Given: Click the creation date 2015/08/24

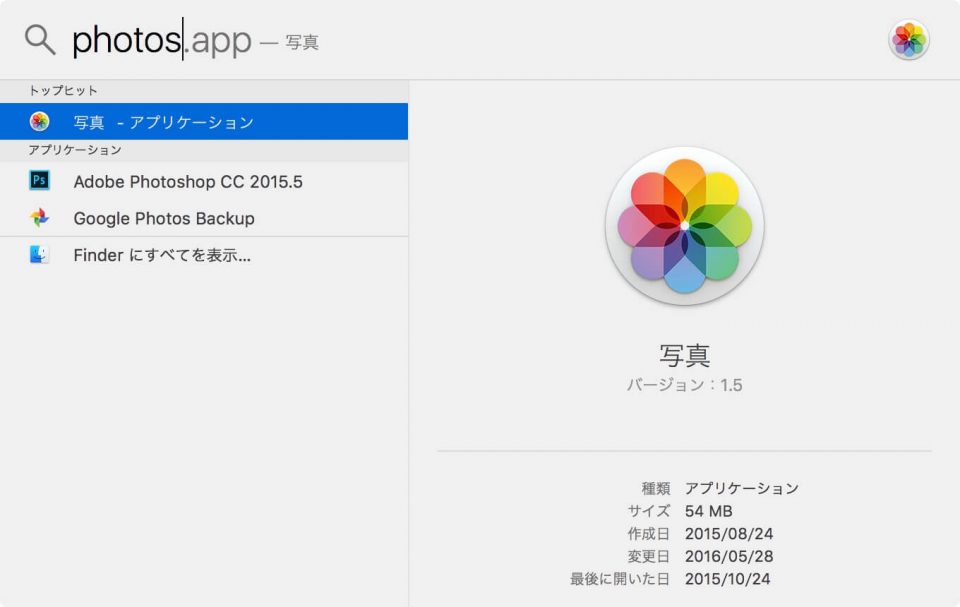Looking at the screenshot, I should click(x=729, y=533).
